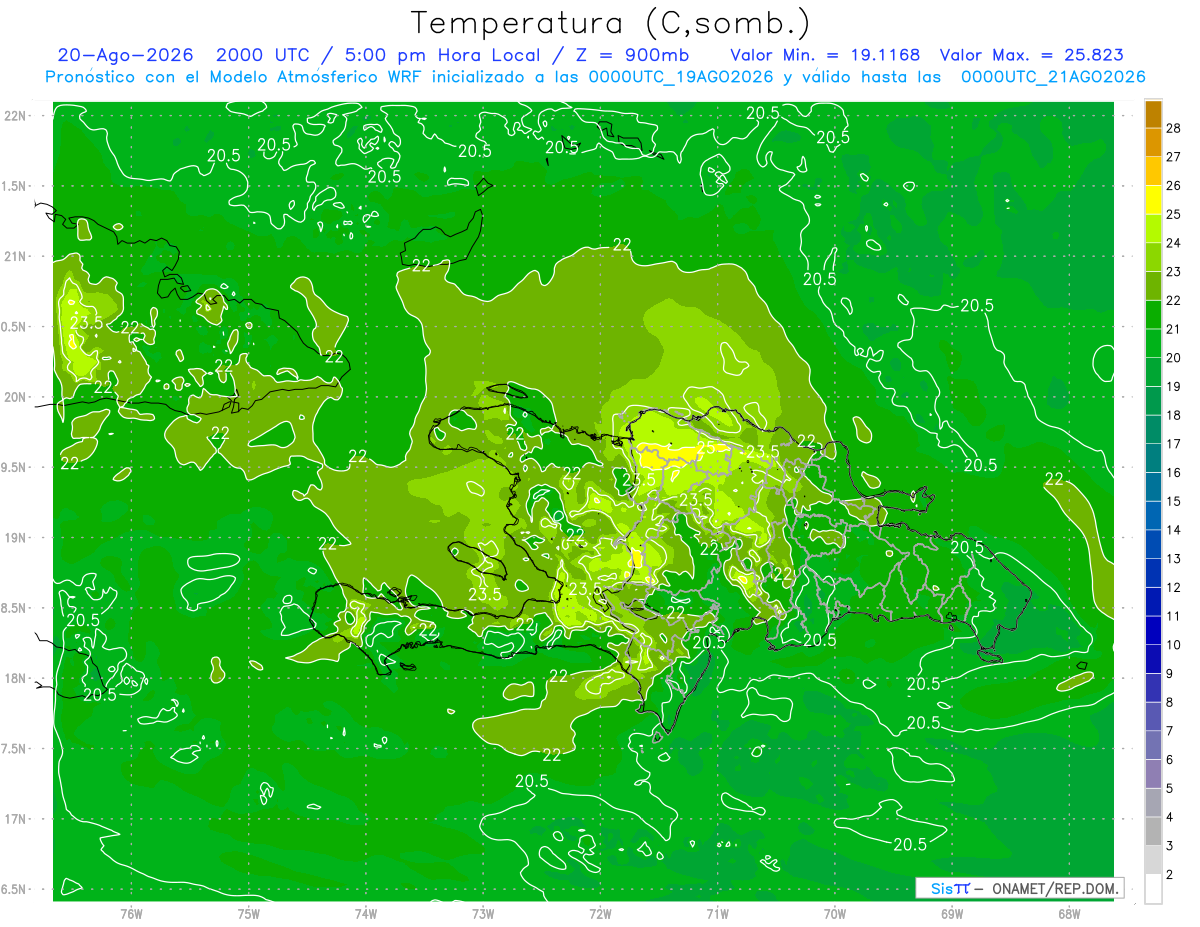Click the "68W" longitude axis label
This screenshot has height=927, width=1200.
pos(1069,913)
